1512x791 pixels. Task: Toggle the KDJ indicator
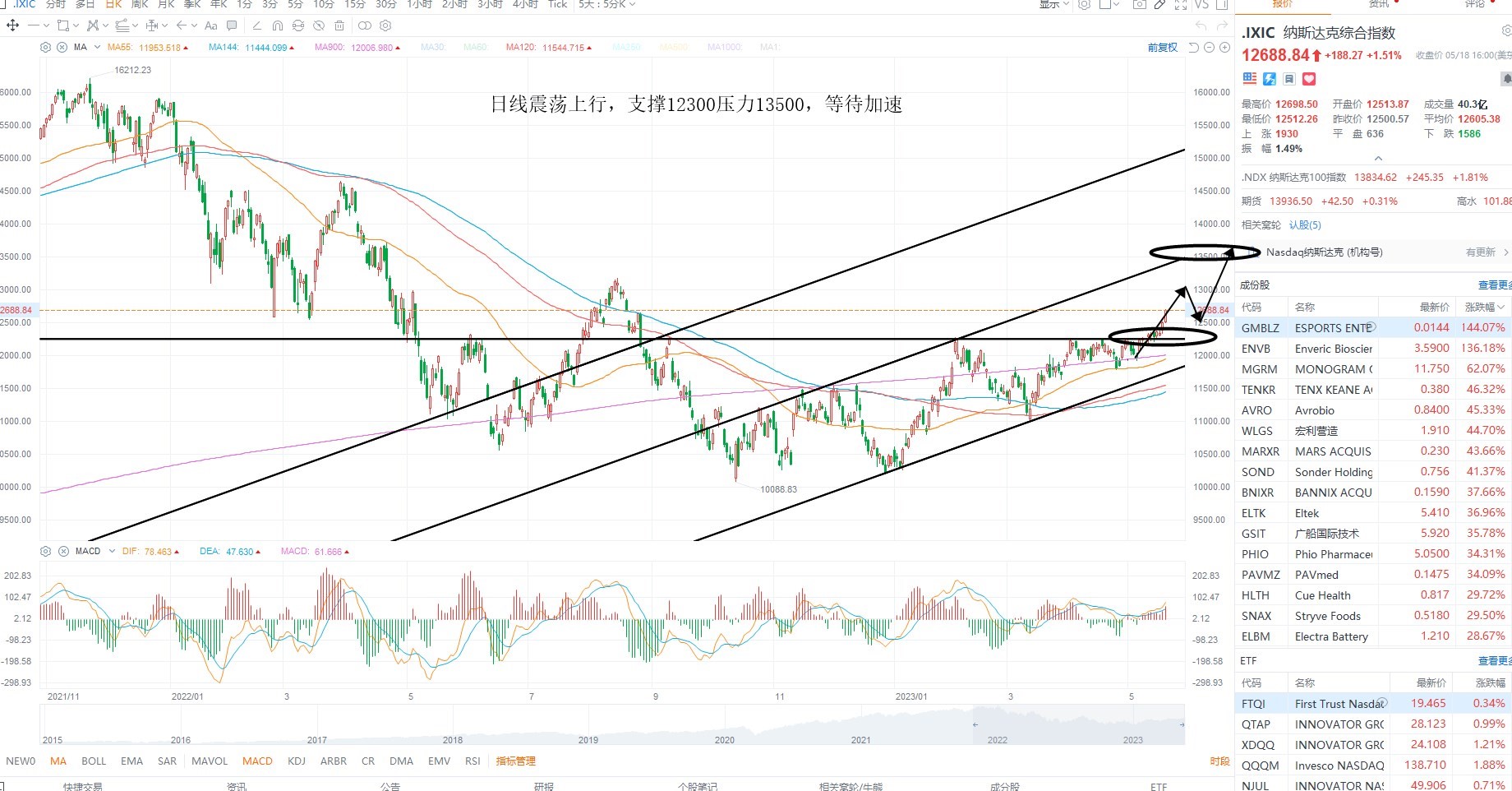[x=297, y=761]
